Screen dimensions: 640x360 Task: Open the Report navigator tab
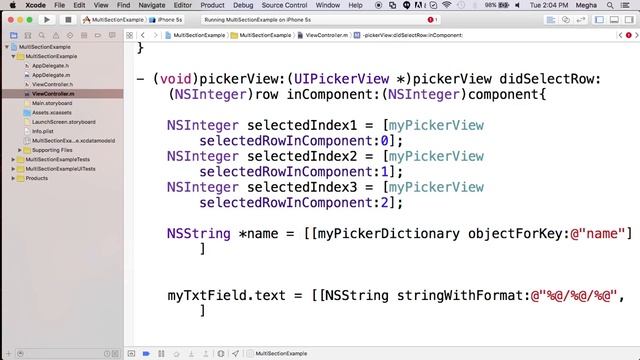[112, 36]
